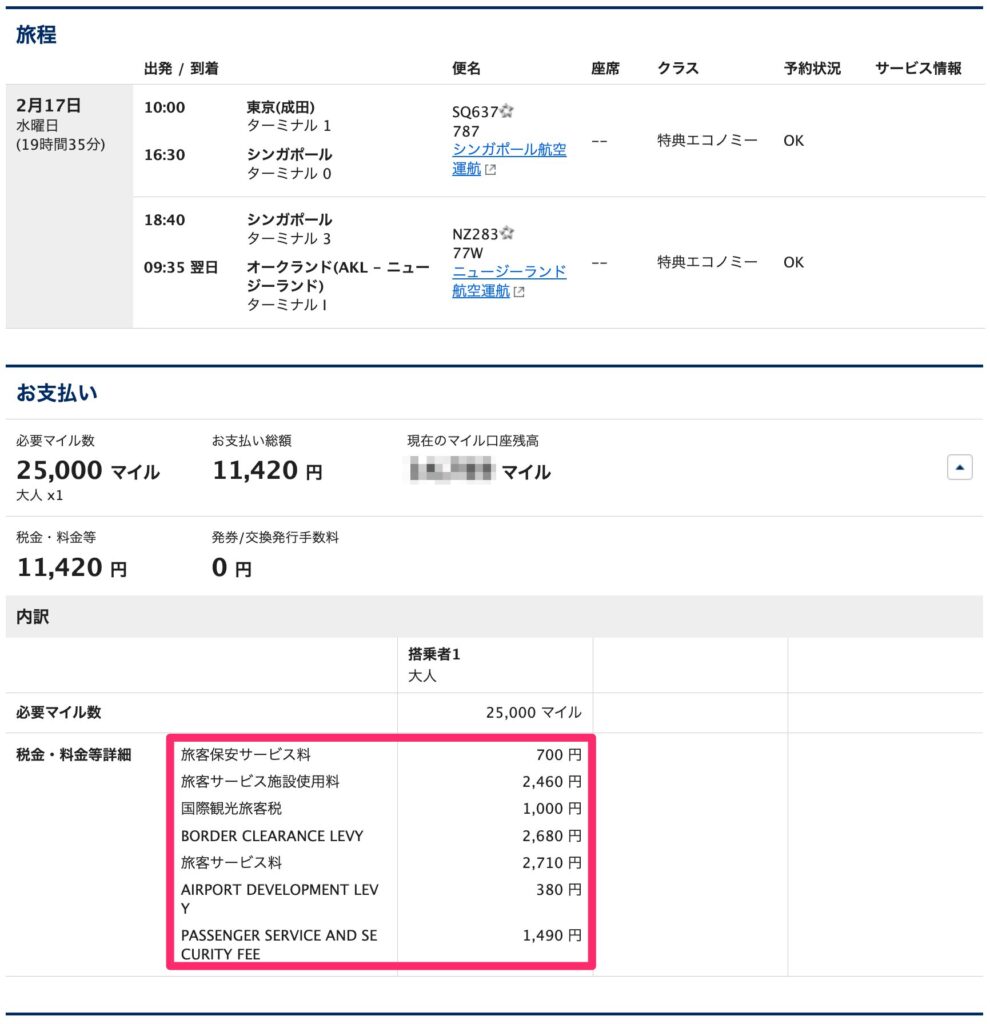This screenshot has width=990, height=1024.
Task: Collapse the payment details with the arrow button
Action: pos(959,467)
